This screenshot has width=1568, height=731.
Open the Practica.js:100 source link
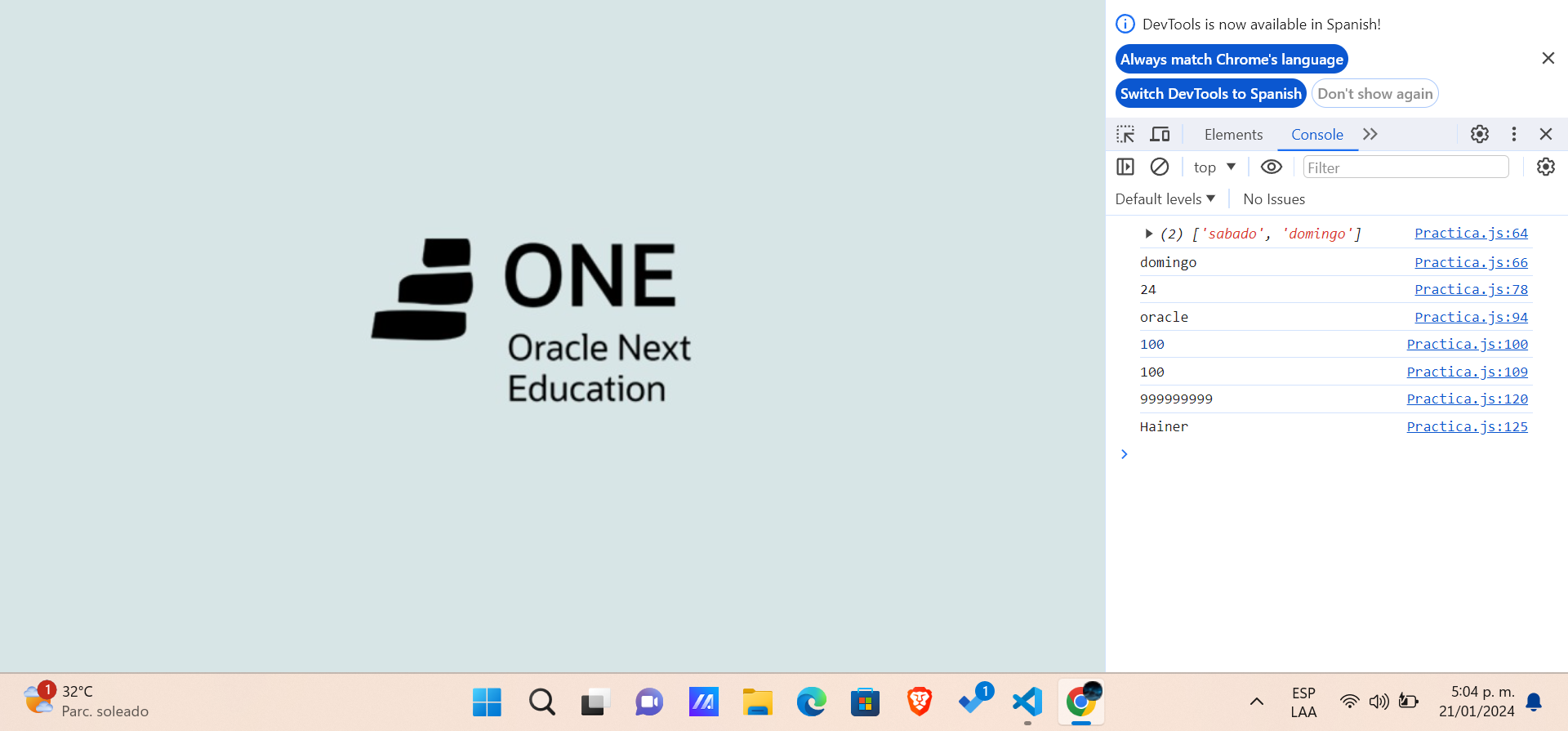coord(1467,344)
